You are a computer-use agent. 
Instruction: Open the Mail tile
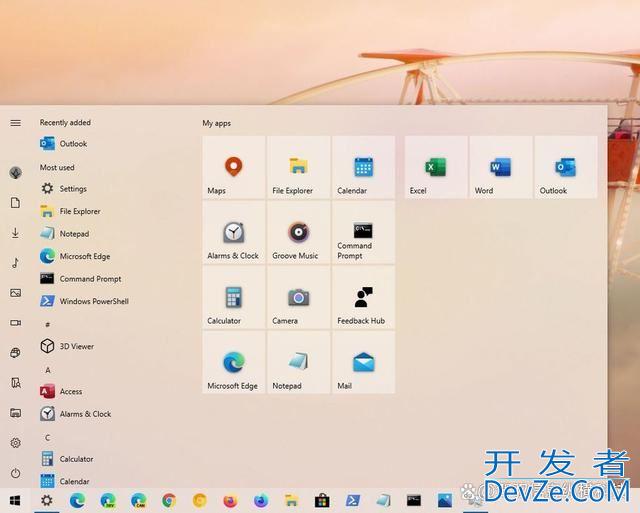tap(364, 362)
